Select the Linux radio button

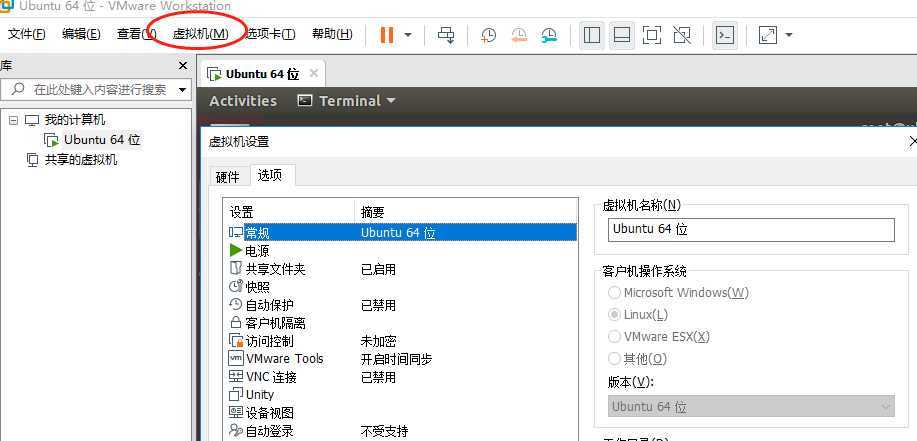coord(614,315)
